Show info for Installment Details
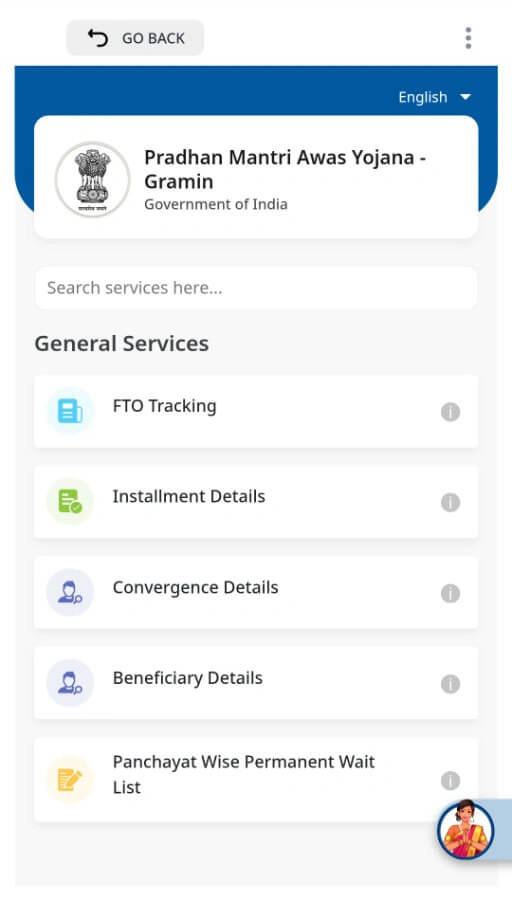Screen dimensions: 512x920 [450, 502]
